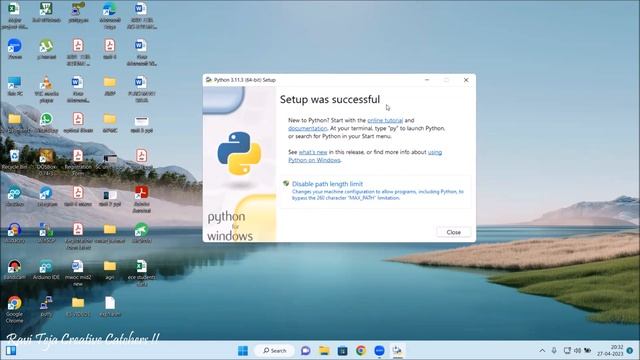Open the using Python on Windows link
The height and width of the screenshot is (360, 640).
[x=365, y=156]
